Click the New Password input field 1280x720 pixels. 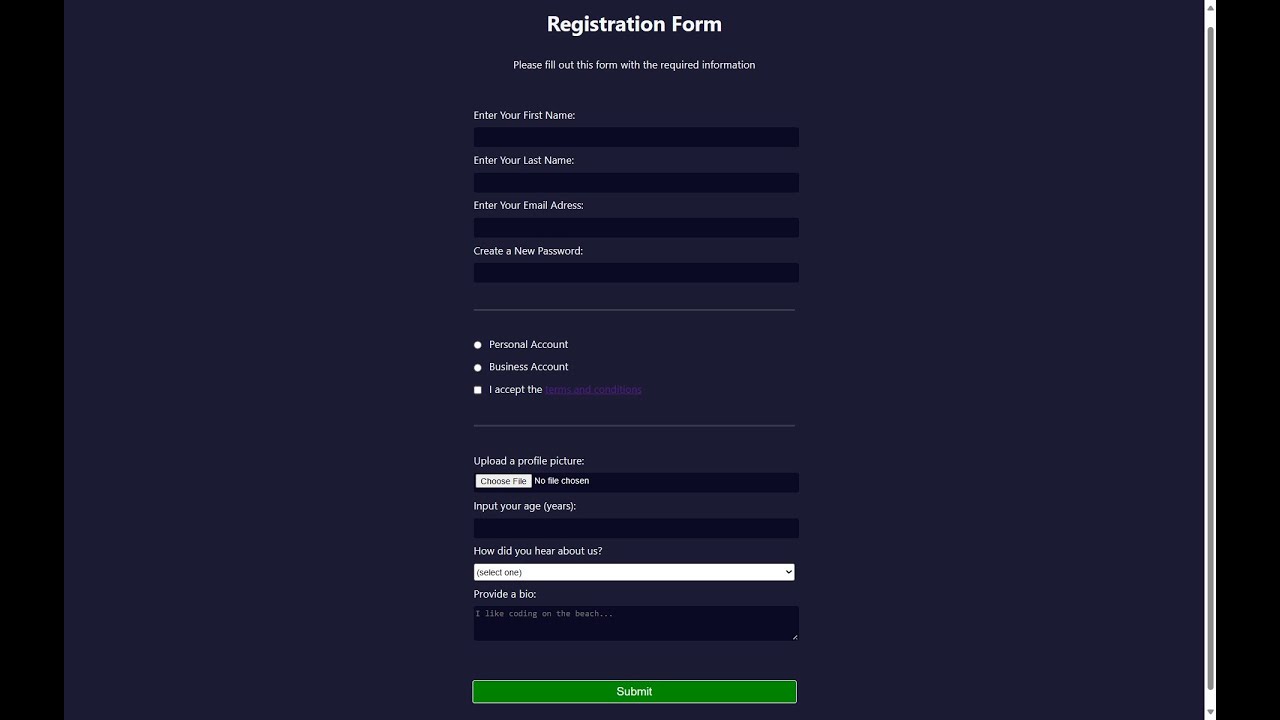(635, 273)
